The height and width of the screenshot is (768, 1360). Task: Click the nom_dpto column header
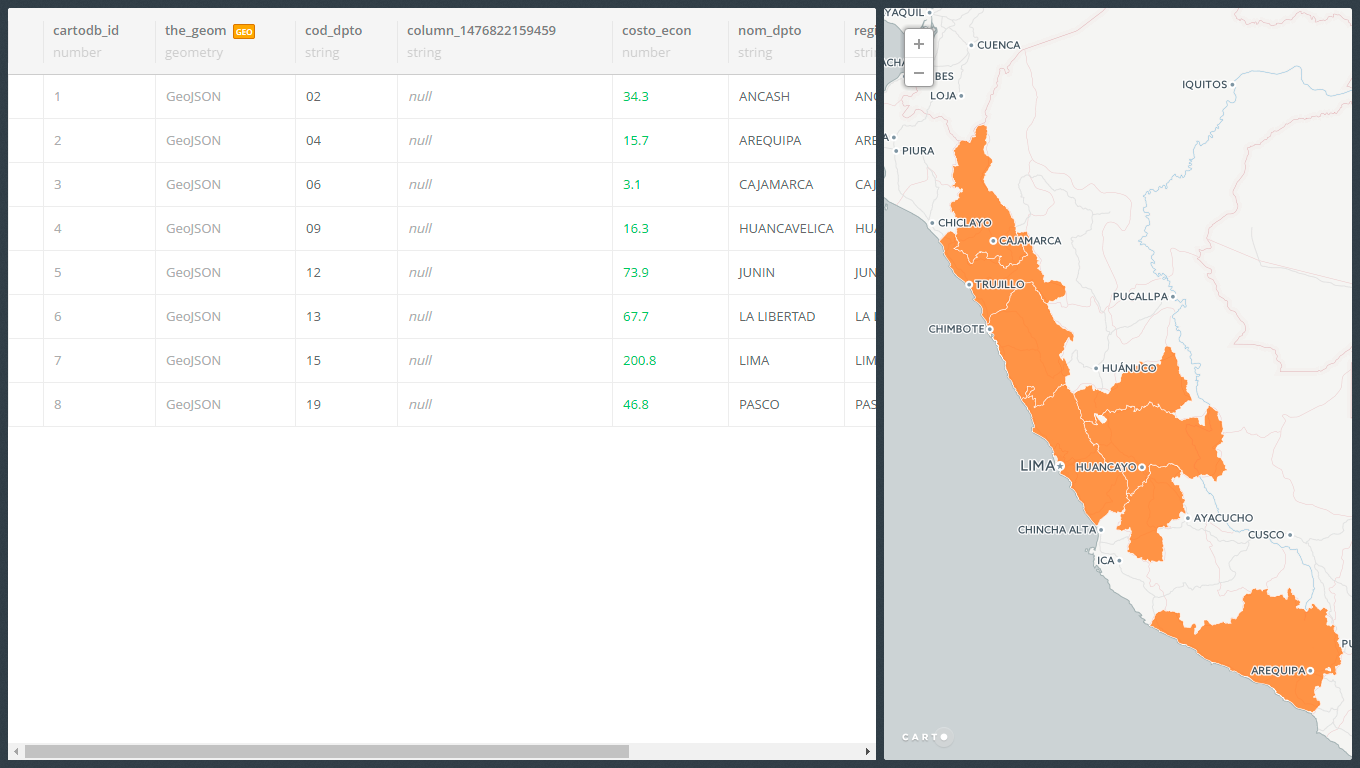[x=769, y=30]
